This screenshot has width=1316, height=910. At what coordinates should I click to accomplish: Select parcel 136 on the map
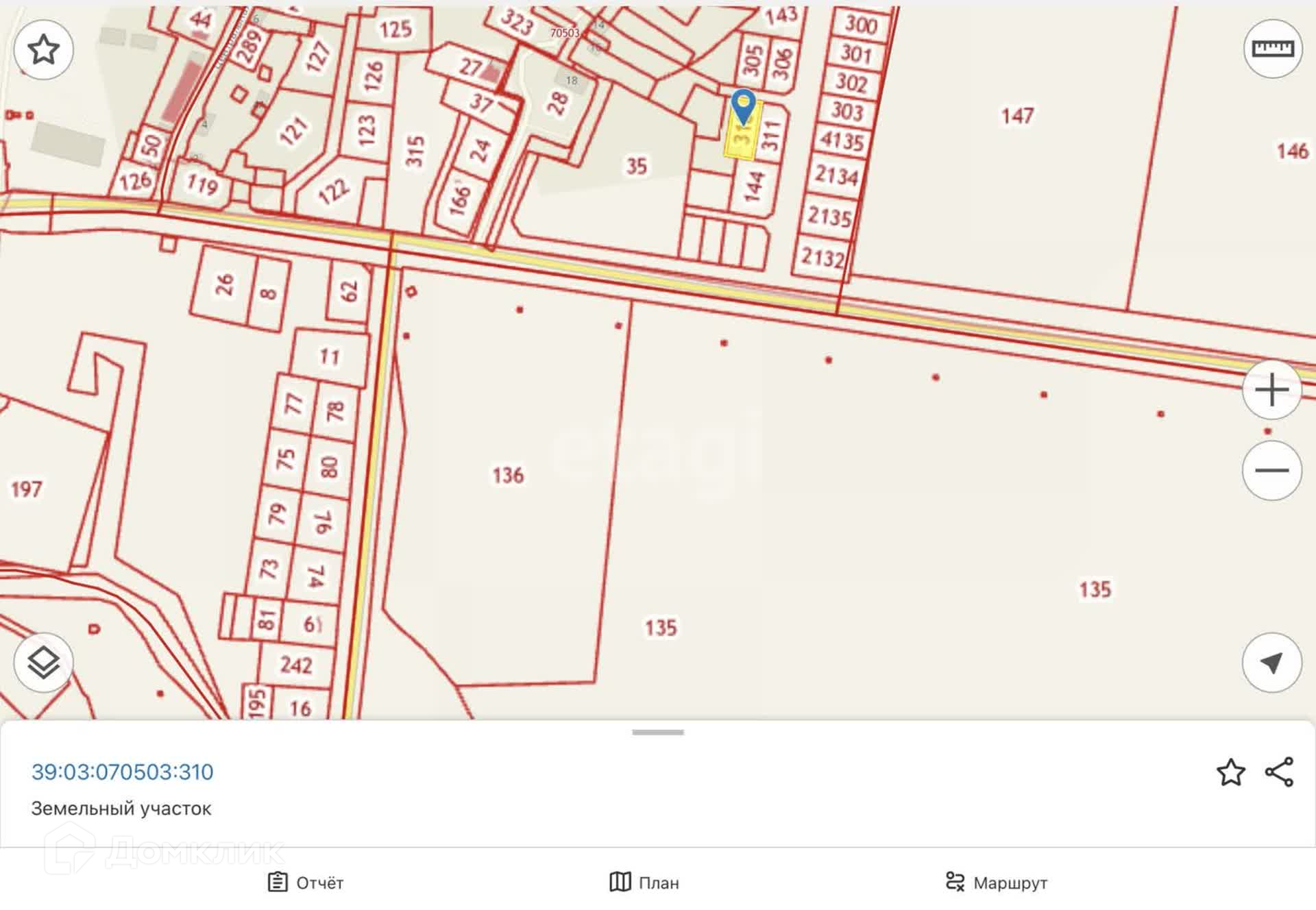click(x=508, y=475)
